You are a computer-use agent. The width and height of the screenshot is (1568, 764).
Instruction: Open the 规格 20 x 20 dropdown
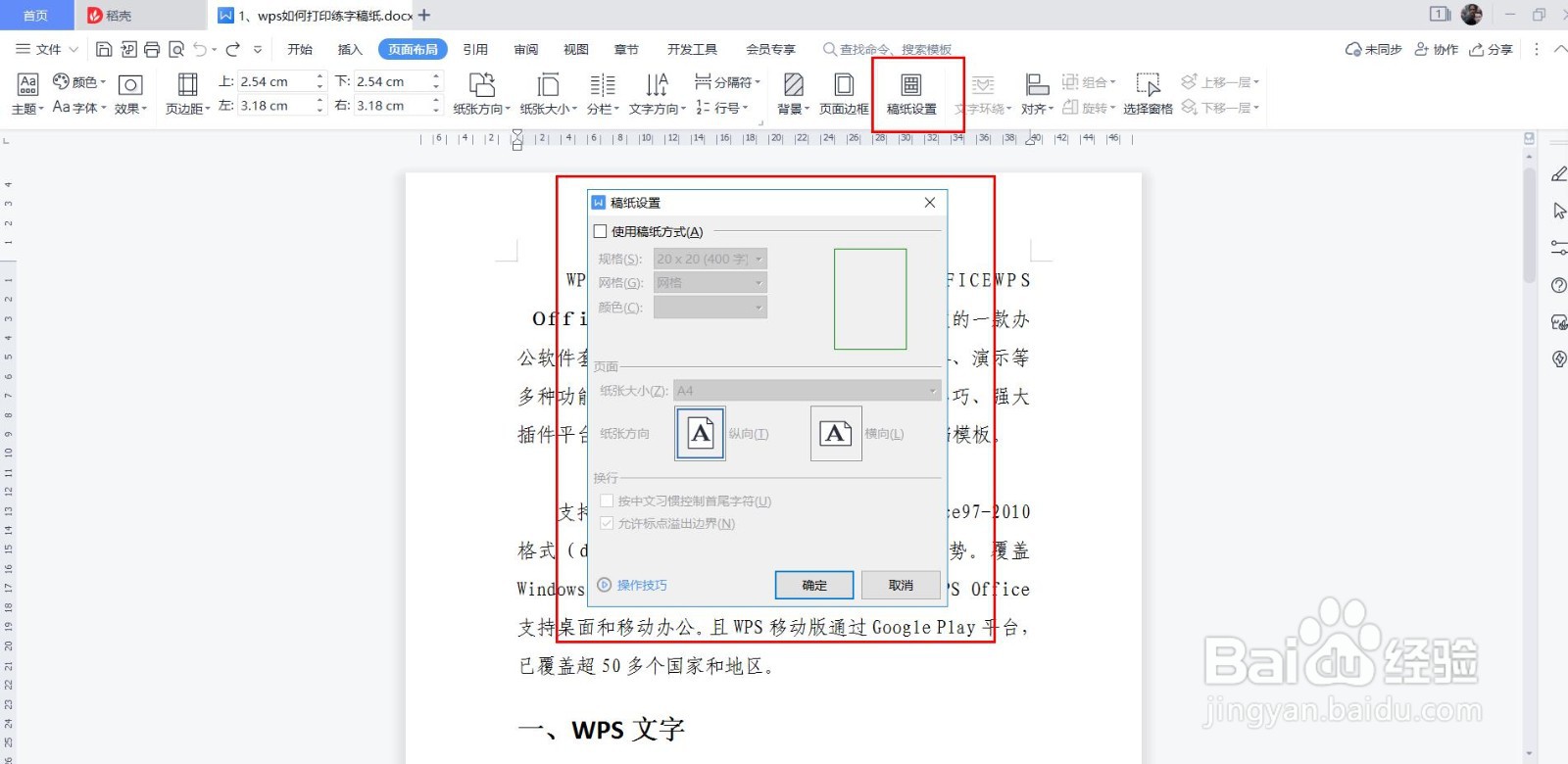pos(710,259)
